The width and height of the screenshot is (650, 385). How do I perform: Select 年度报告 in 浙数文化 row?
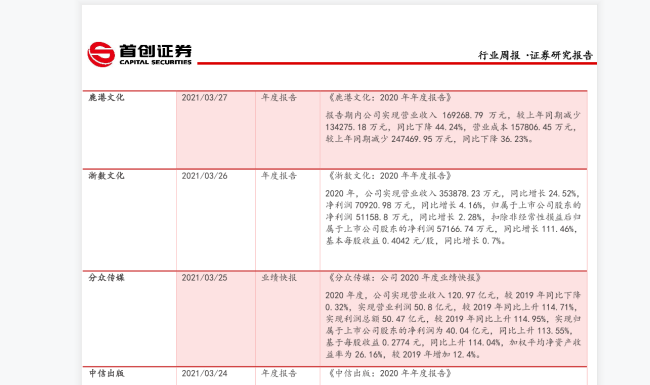pos(279,176)
